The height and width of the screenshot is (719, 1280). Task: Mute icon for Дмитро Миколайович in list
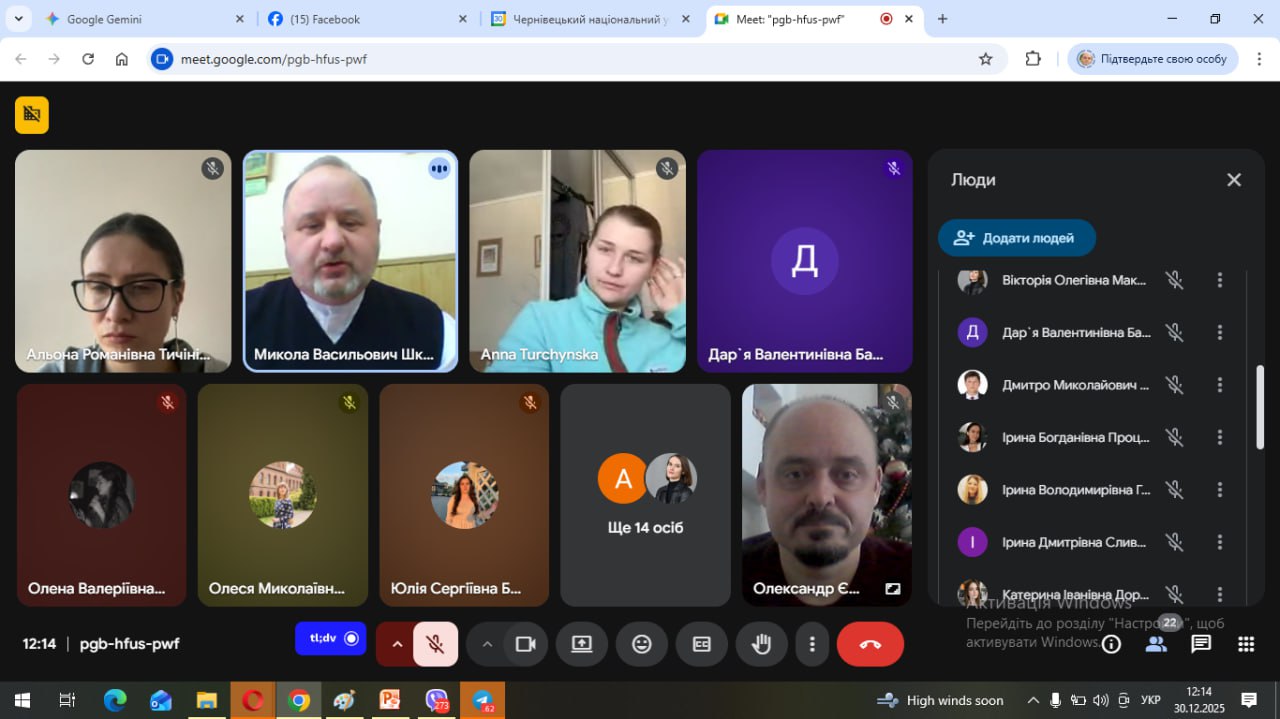coord(1175,385)
